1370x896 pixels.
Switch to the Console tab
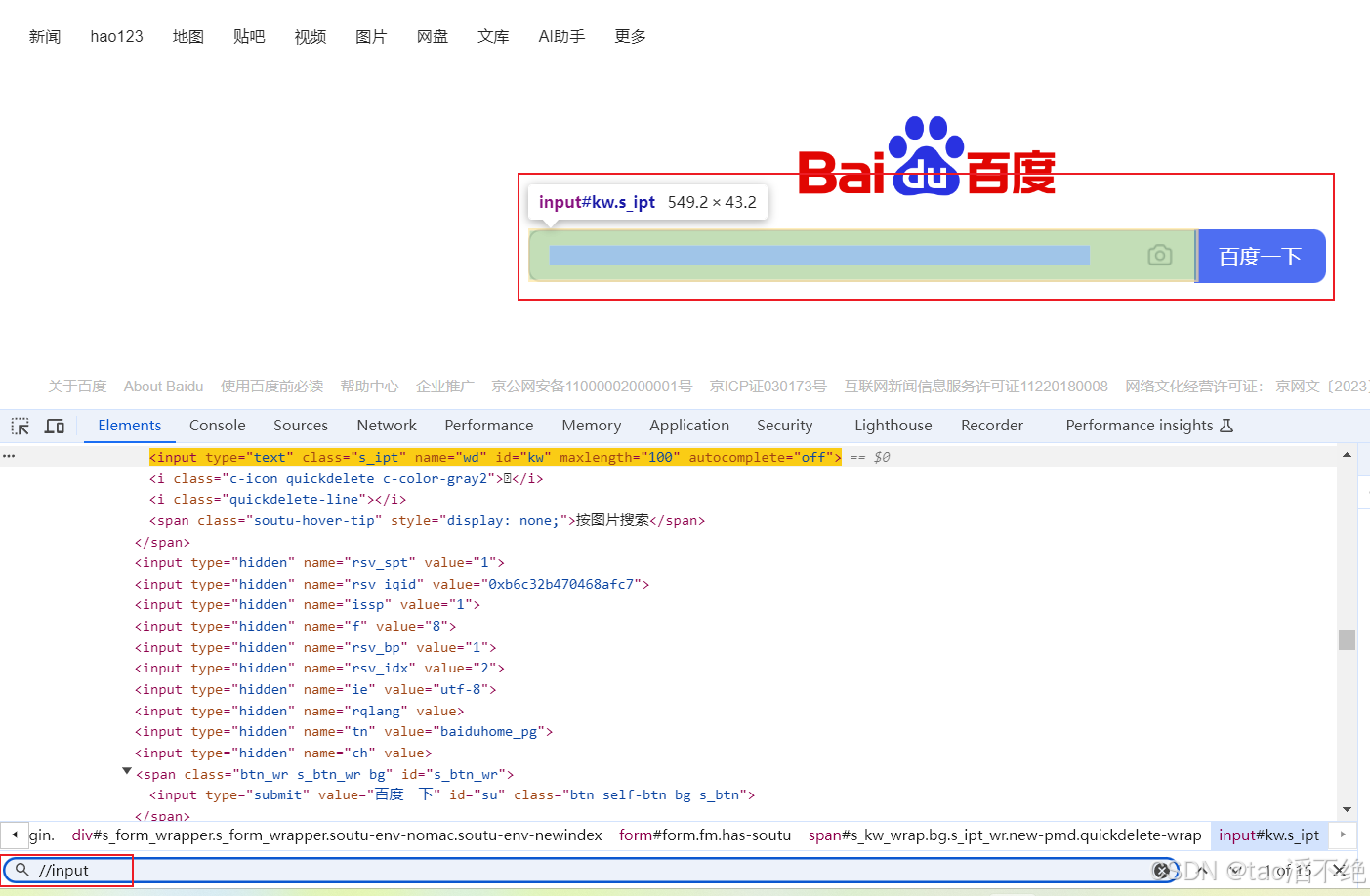218,426
